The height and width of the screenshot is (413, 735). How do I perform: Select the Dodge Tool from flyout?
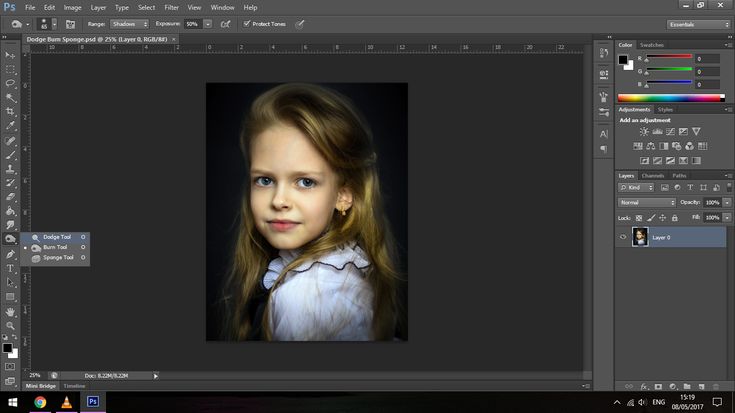54,237
